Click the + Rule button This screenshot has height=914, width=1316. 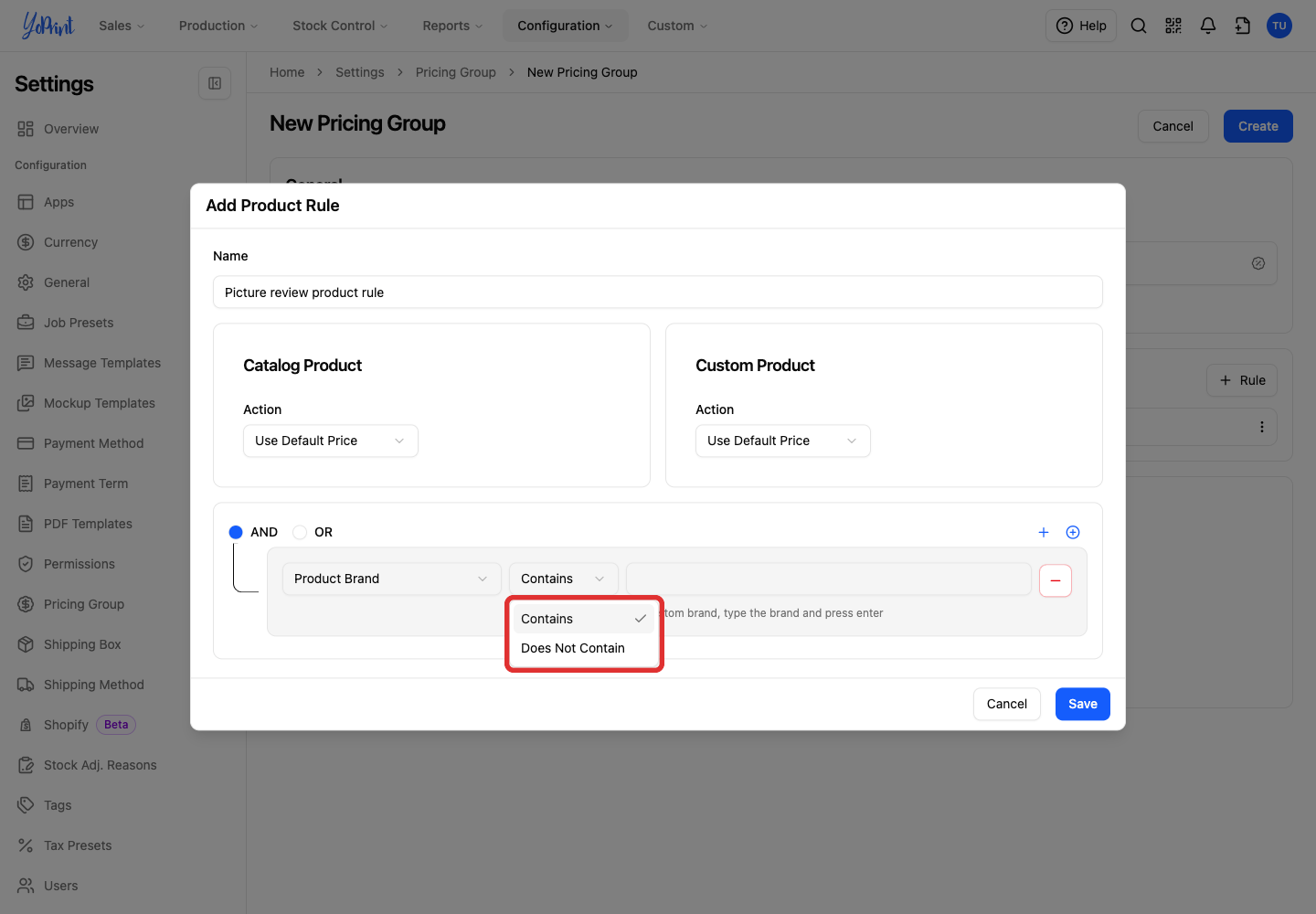(1242, 380)
